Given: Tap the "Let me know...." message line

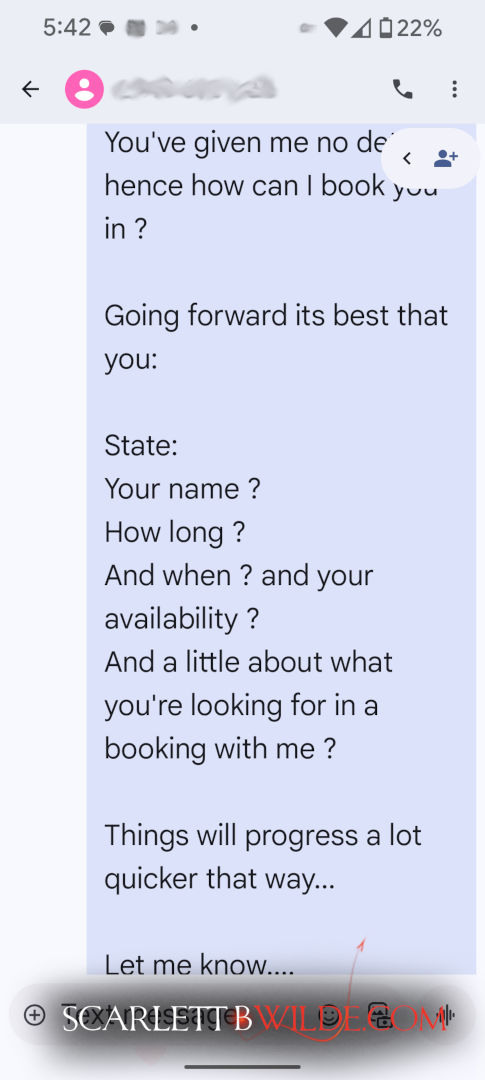Looking at the screenshot, I should [199, 964].
